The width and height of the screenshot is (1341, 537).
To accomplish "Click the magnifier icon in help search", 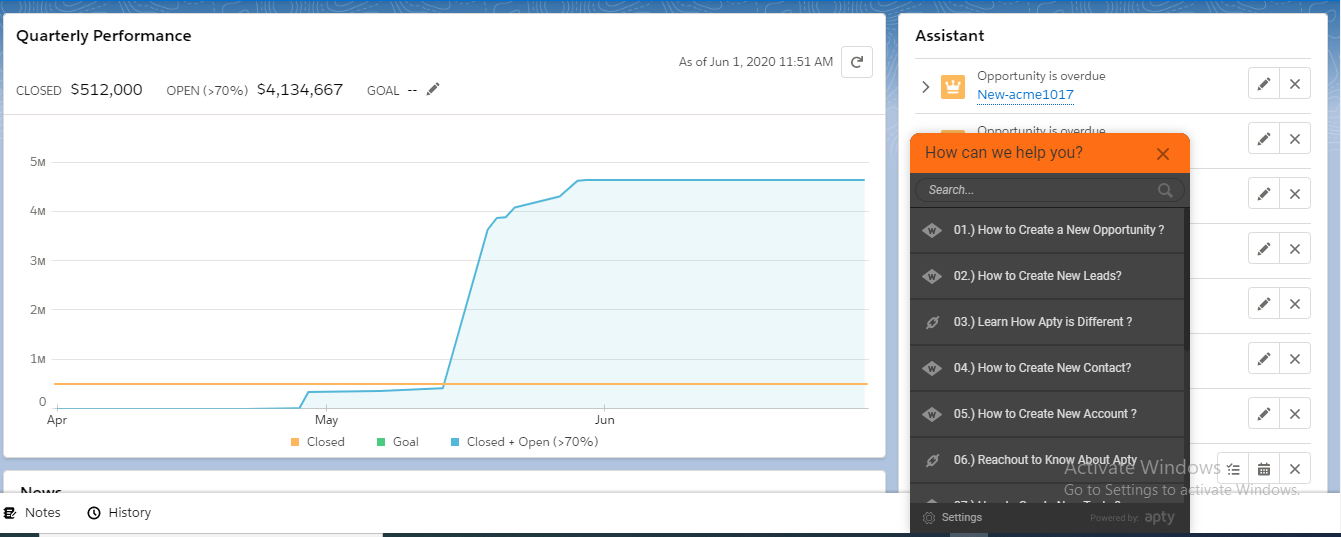I will [1165, 190].
